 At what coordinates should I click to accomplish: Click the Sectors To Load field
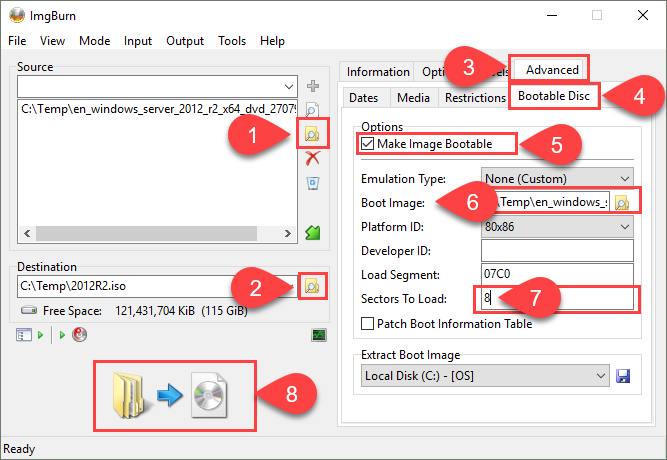click(557, 298)
